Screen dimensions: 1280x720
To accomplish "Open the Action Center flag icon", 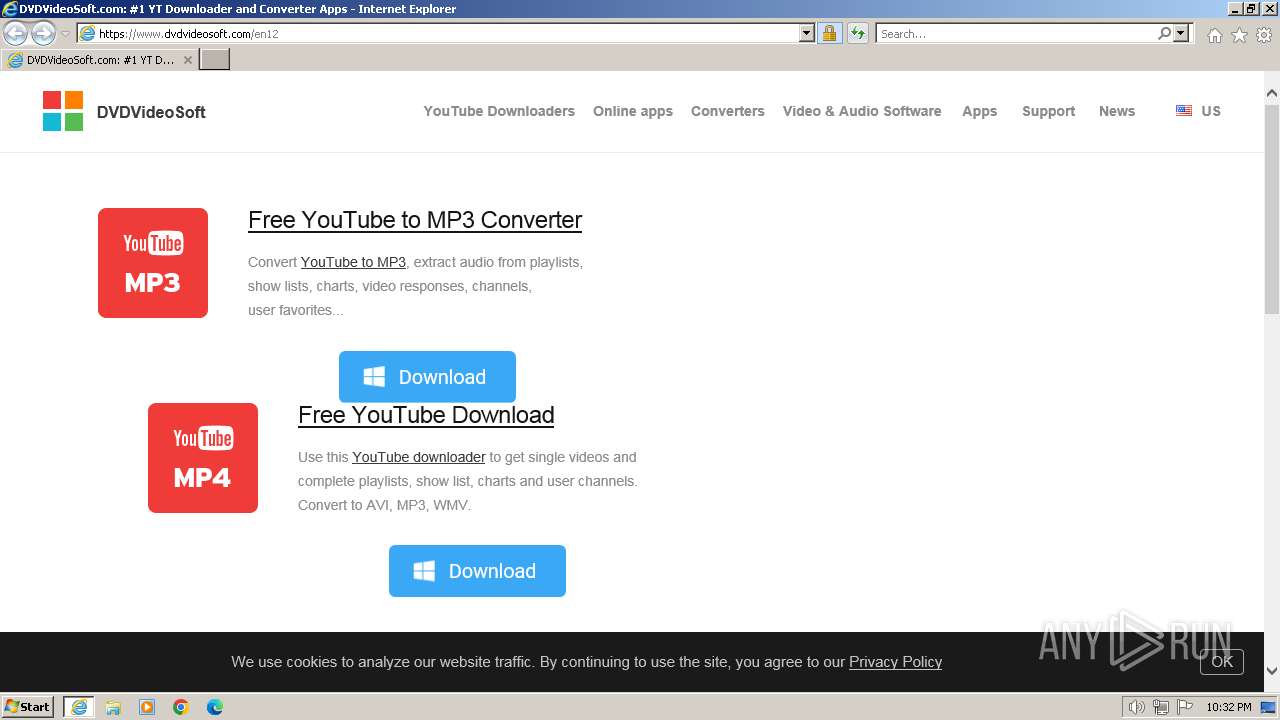I will coord(1185,707).
